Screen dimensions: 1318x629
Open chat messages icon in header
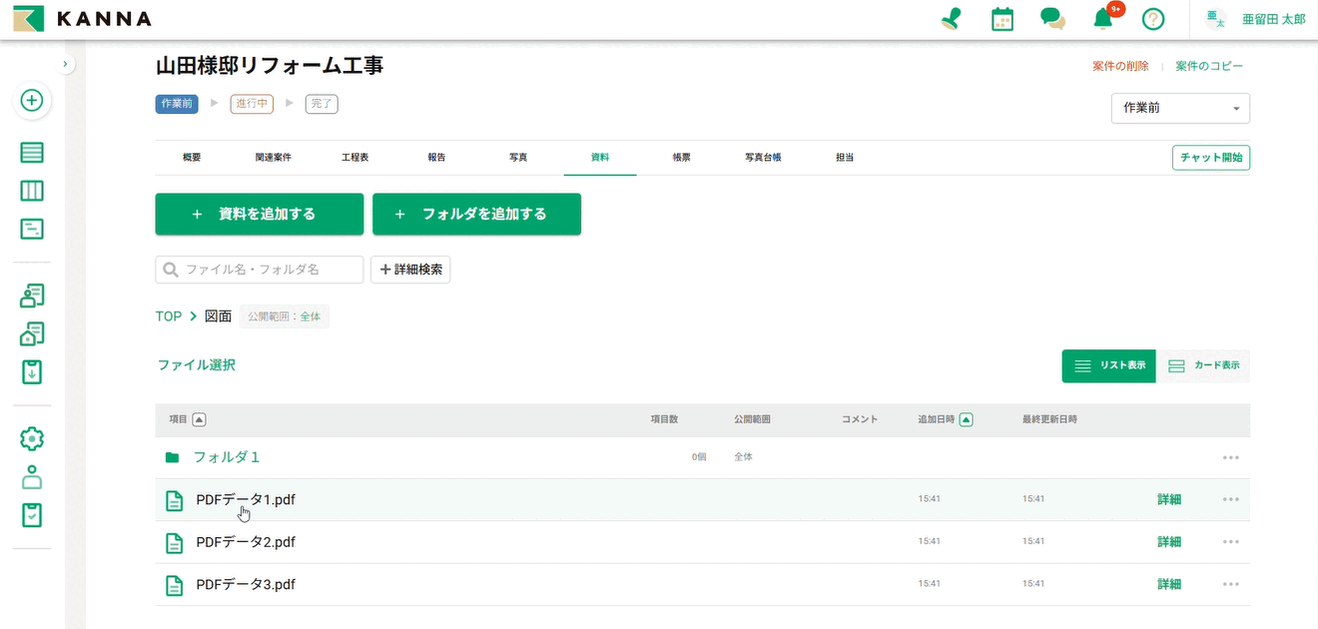(x=1052, y=19)
